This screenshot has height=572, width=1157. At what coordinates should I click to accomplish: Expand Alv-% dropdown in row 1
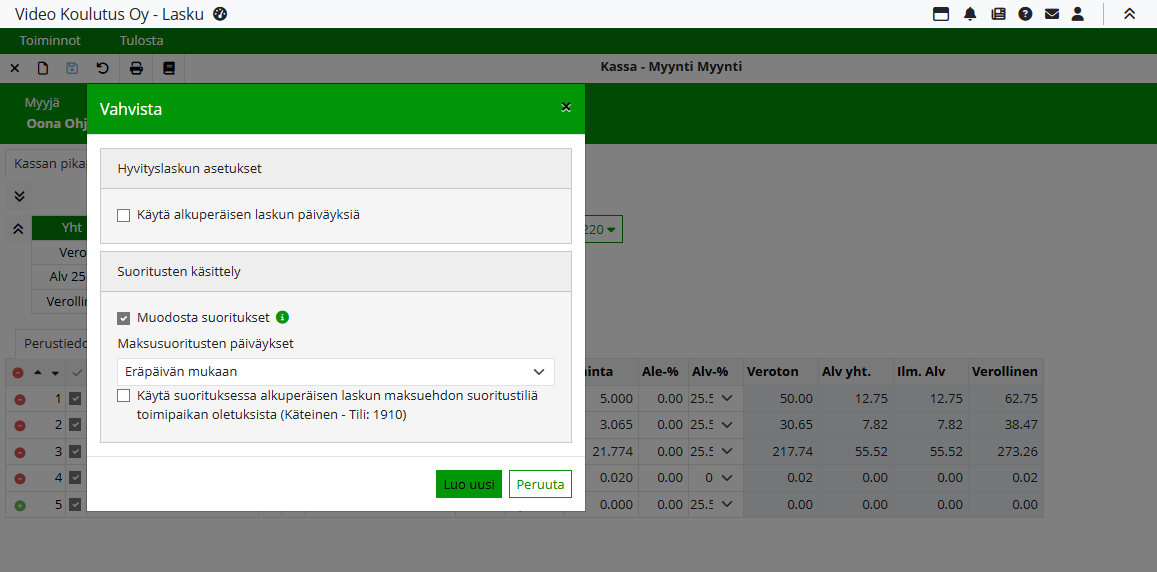point(726,398)
